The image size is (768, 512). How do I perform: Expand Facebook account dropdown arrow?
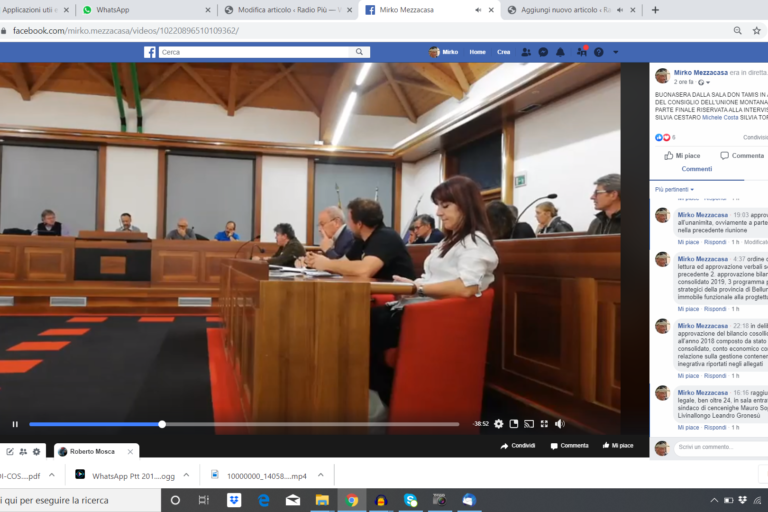[x=616, y=52]
